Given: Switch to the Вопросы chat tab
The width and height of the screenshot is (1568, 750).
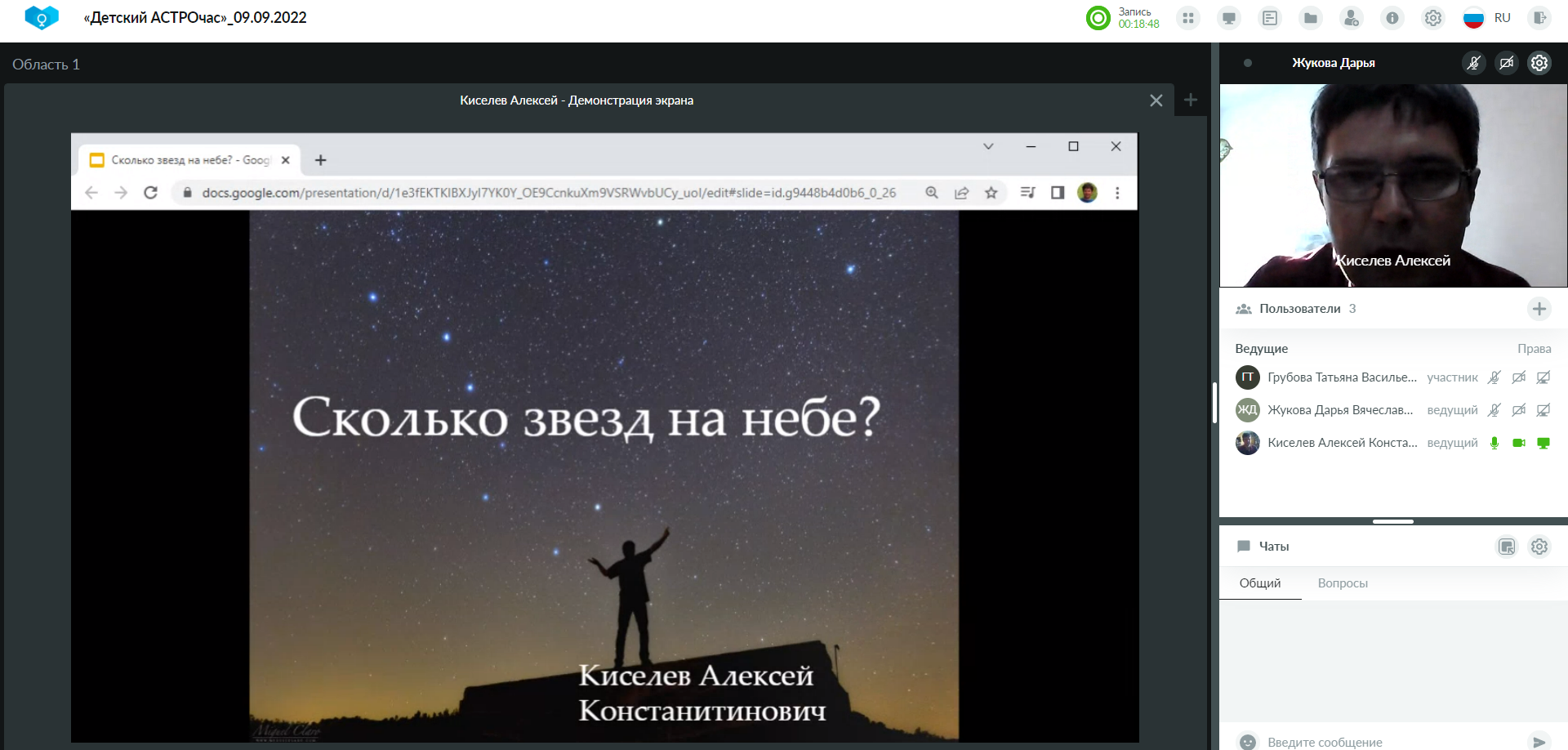Looking at the screenshot, I should click(1343, 583).
